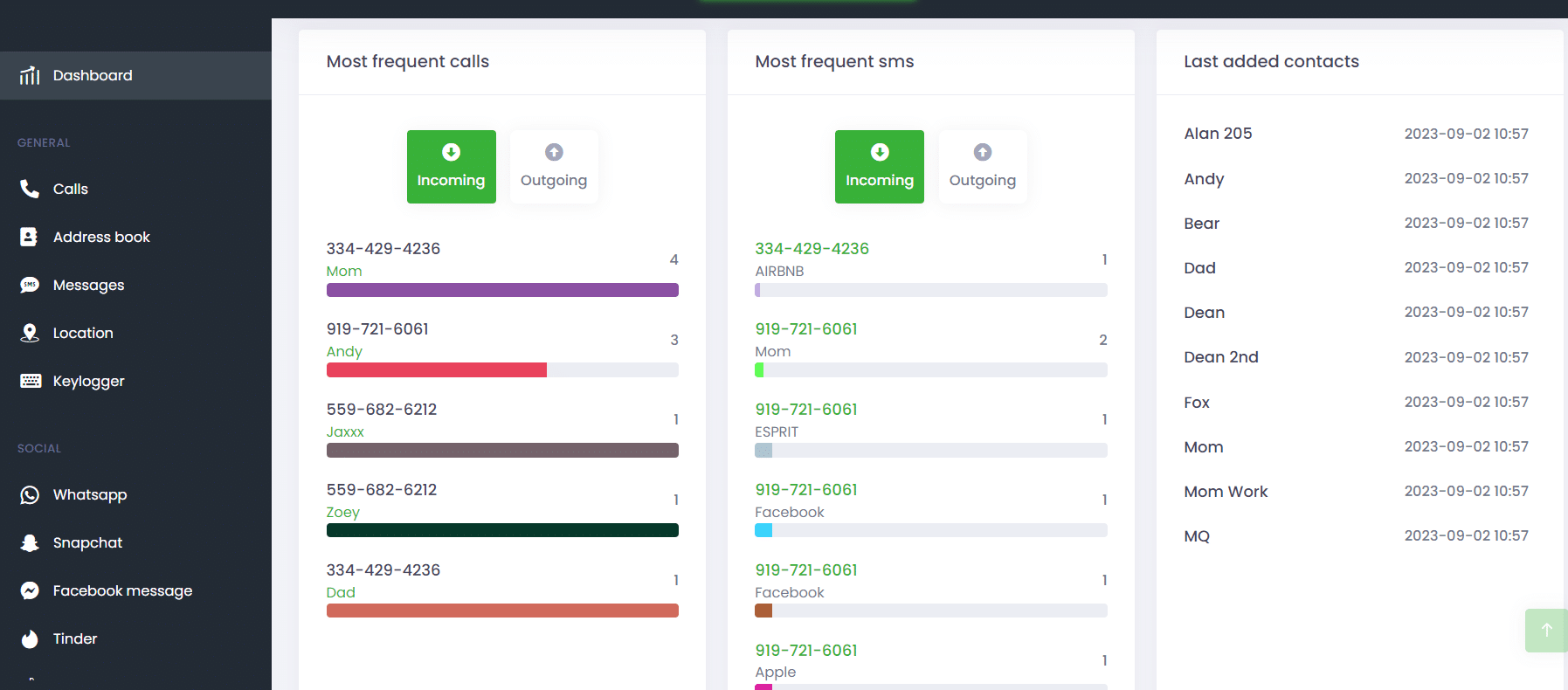This screenshot has height=690, width=1568.
Task: Select Incoming tab in Most frequent calls
Action: pyautogui.click(x=451, y=167)
